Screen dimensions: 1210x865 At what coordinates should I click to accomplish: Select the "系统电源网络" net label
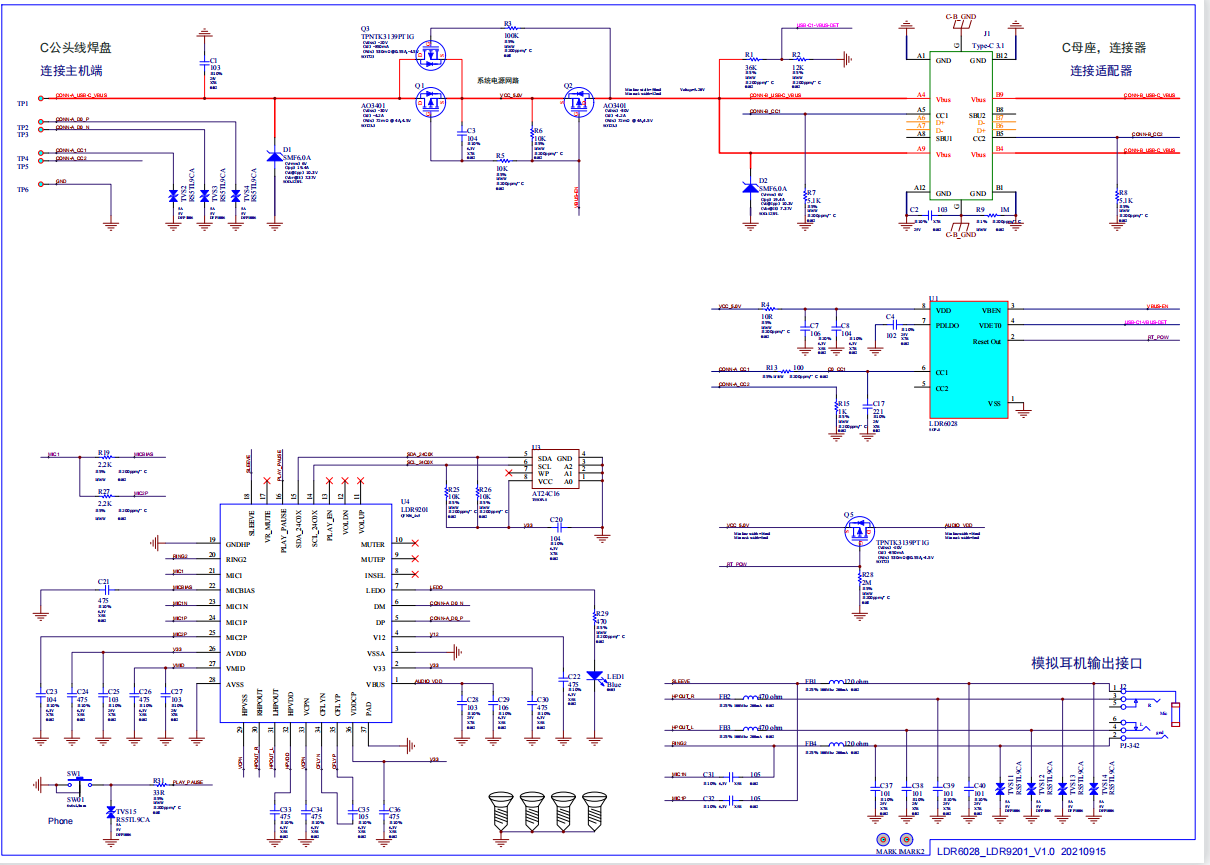[x=497, y=80]
